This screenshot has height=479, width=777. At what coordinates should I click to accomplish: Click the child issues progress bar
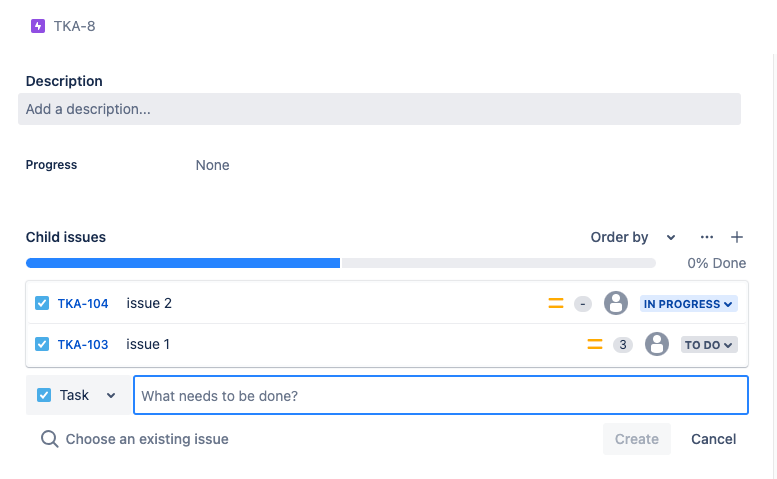pyautogui.click(x=340, y=263)
